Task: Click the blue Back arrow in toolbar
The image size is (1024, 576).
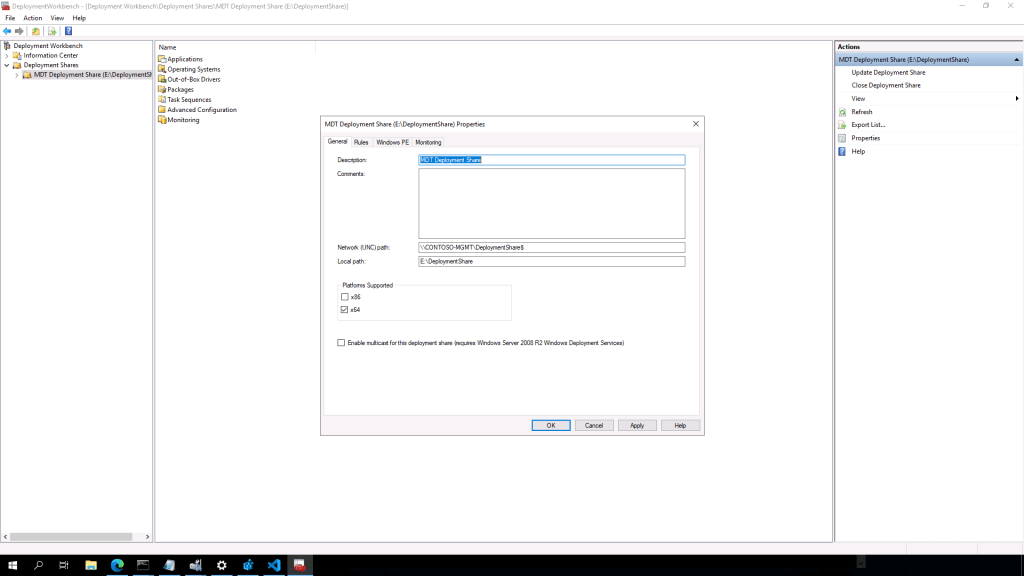Action: tap(7, 31)
